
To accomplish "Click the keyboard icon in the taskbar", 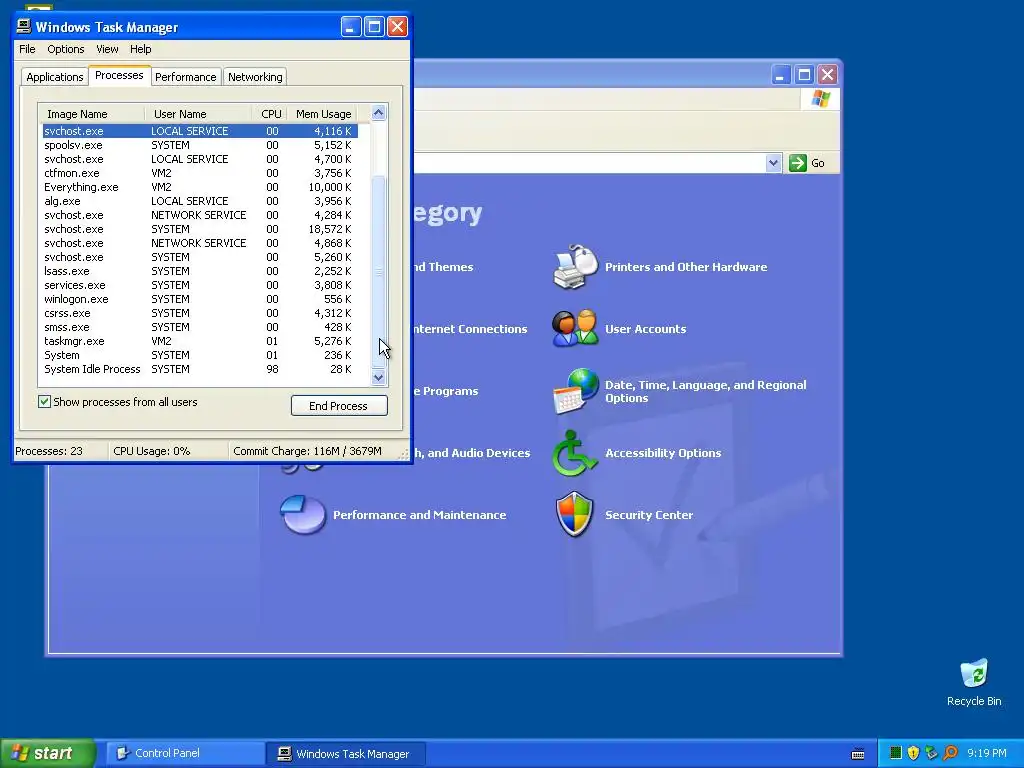I will pos(858,754).
